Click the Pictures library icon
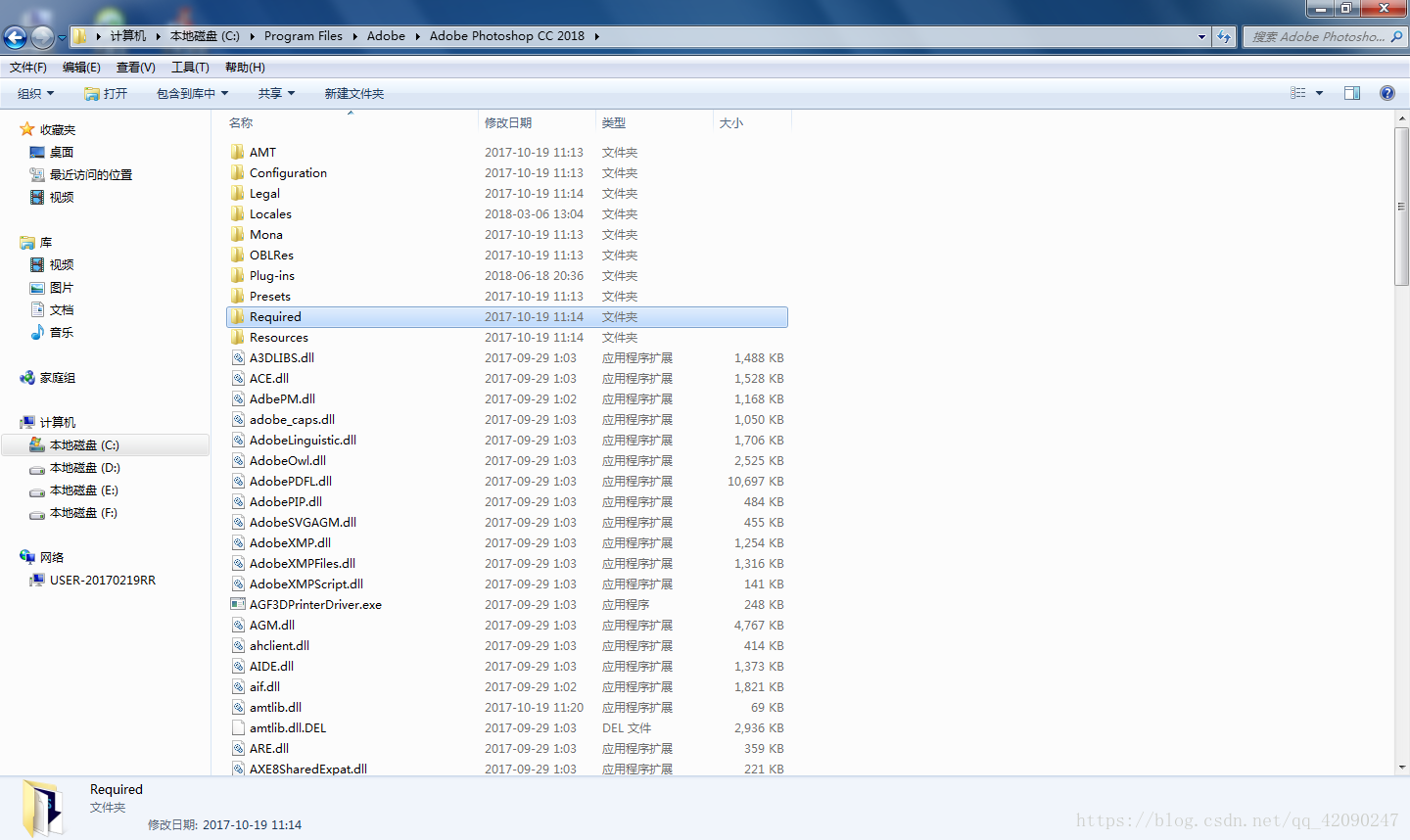This screenshot has height=840, width=1410. coord(37,287)
